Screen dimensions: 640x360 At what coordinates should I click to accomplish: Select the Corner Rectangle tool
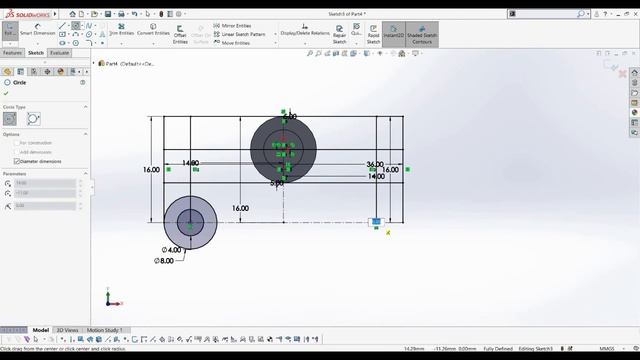click(x=62, y=34)
